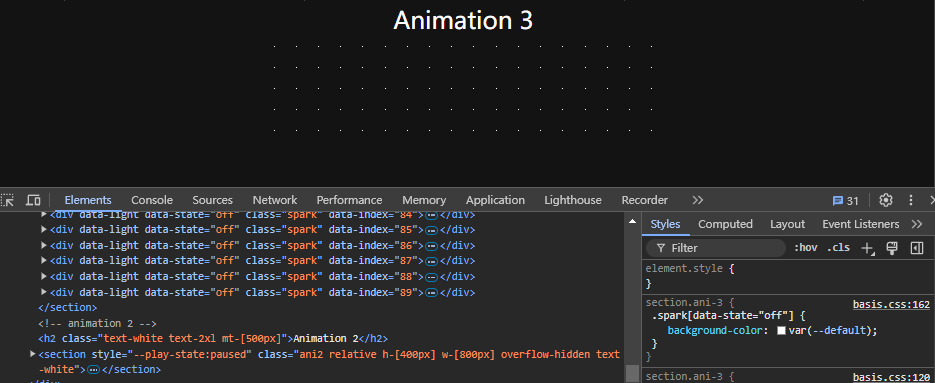The width and height of the screenshot is (935, 383).
Task: Click the Elements panel scrollbar up arrow
Action: tap(633, 222)
